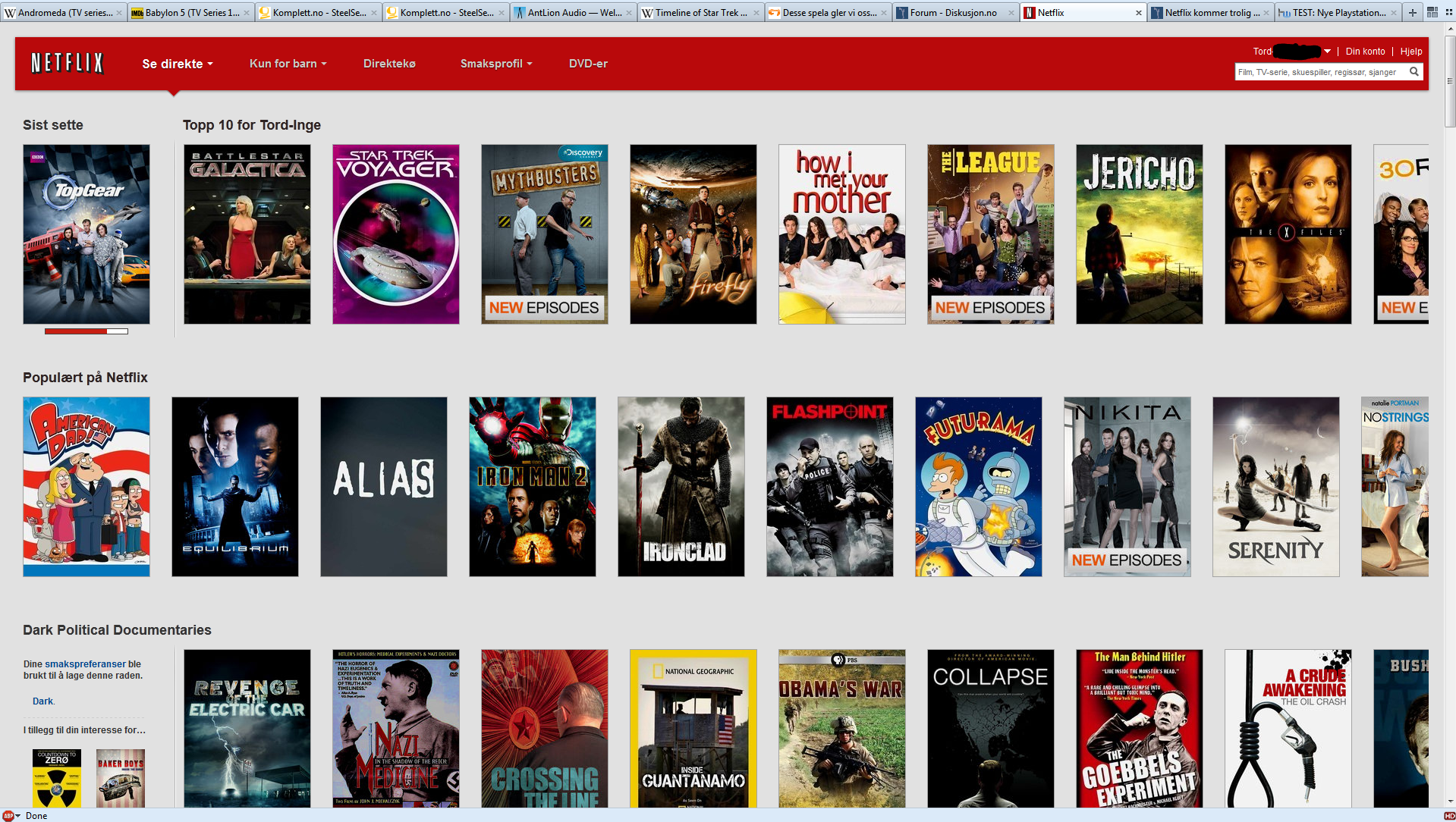Open How I Met Your Mother poster
The height and width of the screenshot is (822, 1456).
[842, 234]
